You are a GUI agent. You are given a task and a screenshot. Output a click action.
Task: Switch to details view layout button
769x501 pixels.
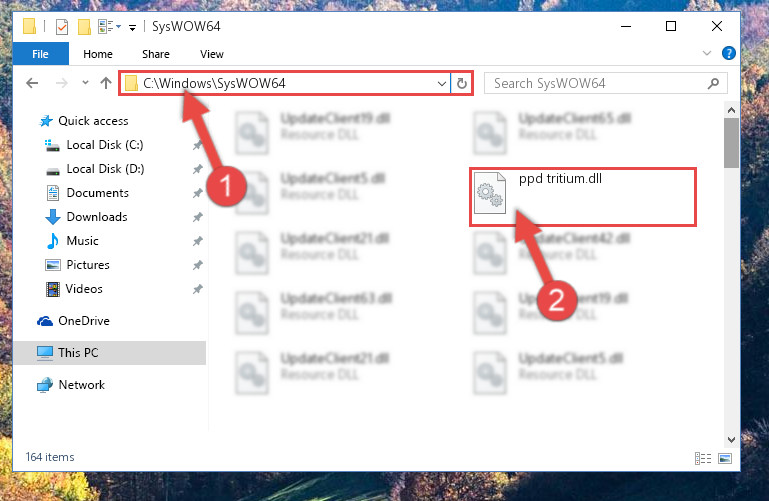703,458
